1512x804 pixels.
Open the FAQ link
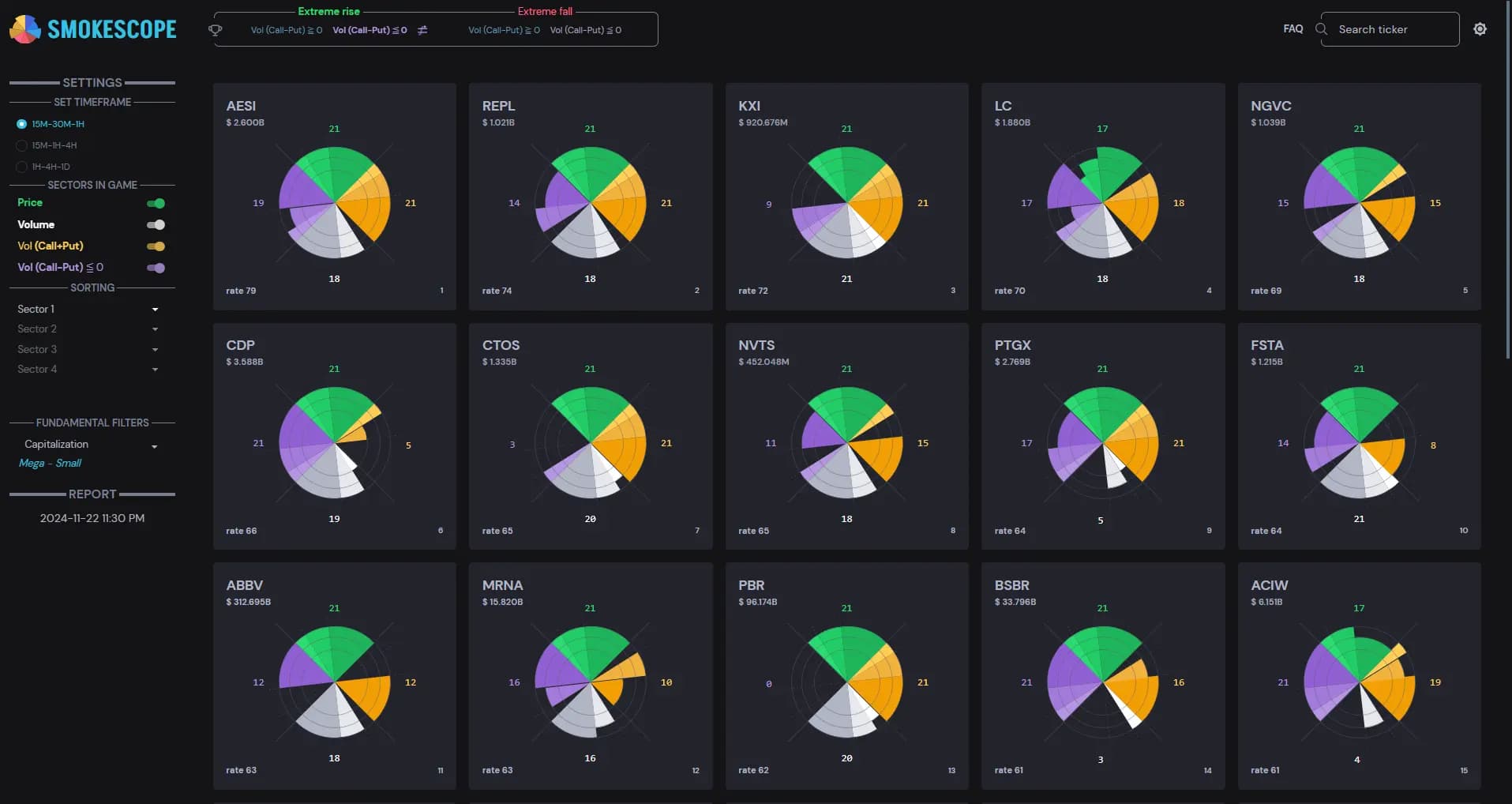(1293, 28)
